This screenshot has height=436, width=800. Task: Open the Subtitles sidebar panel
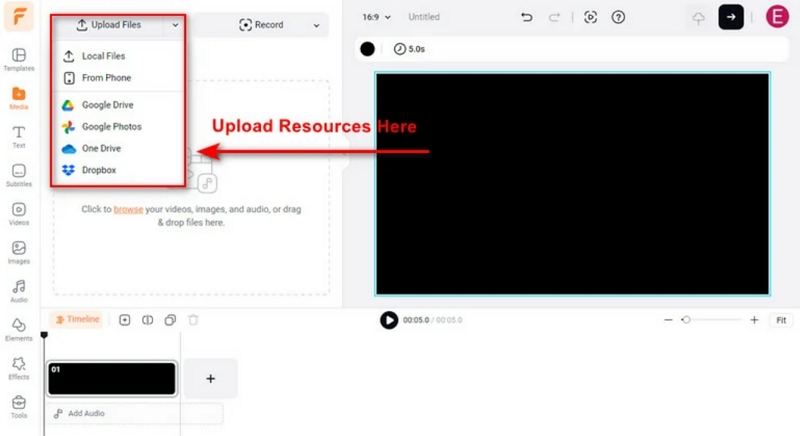coord(19,175)
